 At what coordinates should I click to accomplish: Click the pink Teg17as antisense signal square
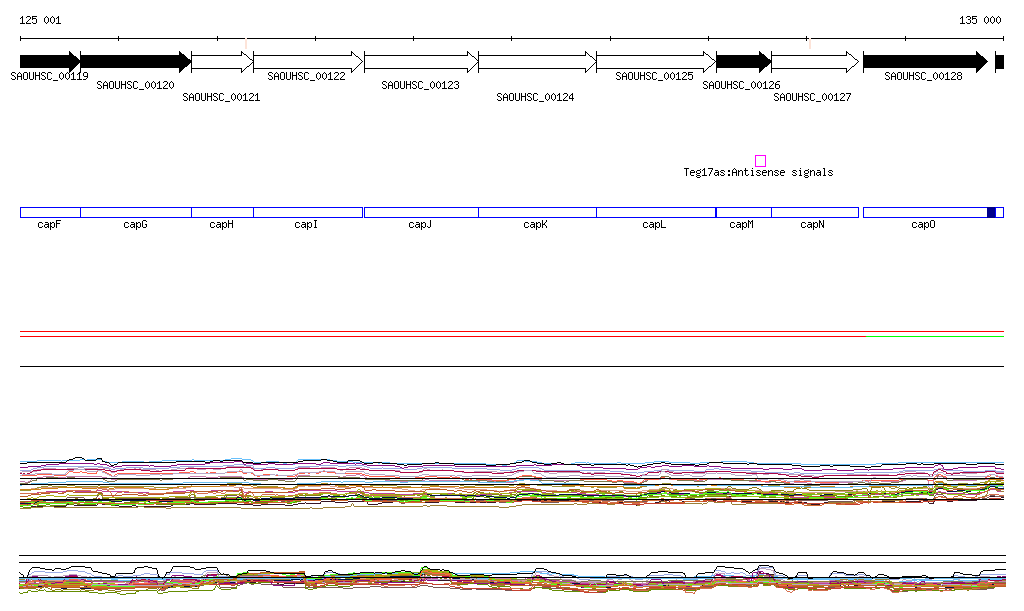(760, 160)
